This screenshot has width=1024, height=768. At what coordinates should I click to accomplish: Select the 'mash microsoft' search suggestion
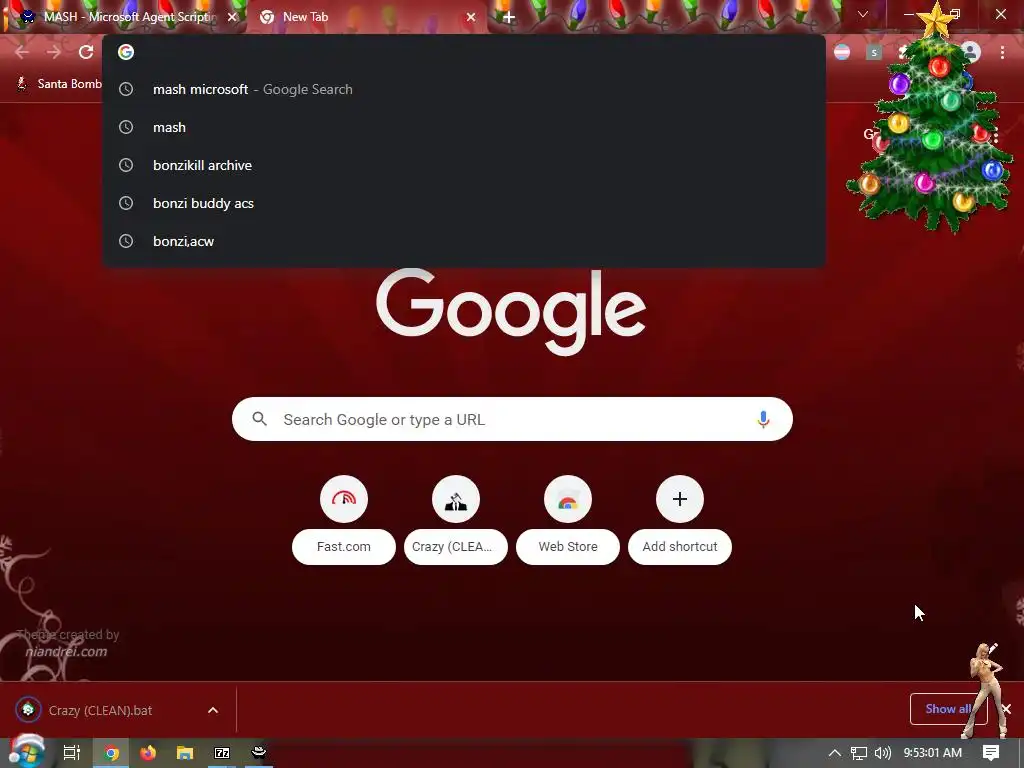point(464,89)
